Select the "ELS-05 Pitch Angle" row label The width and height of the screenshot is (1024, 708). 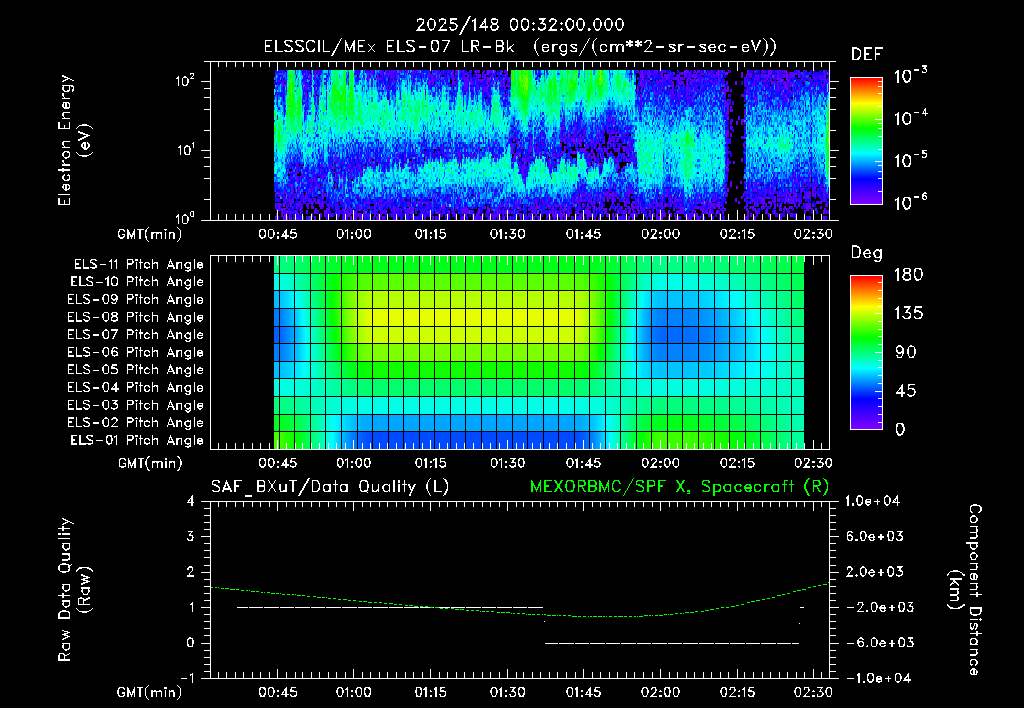[135, 370]
